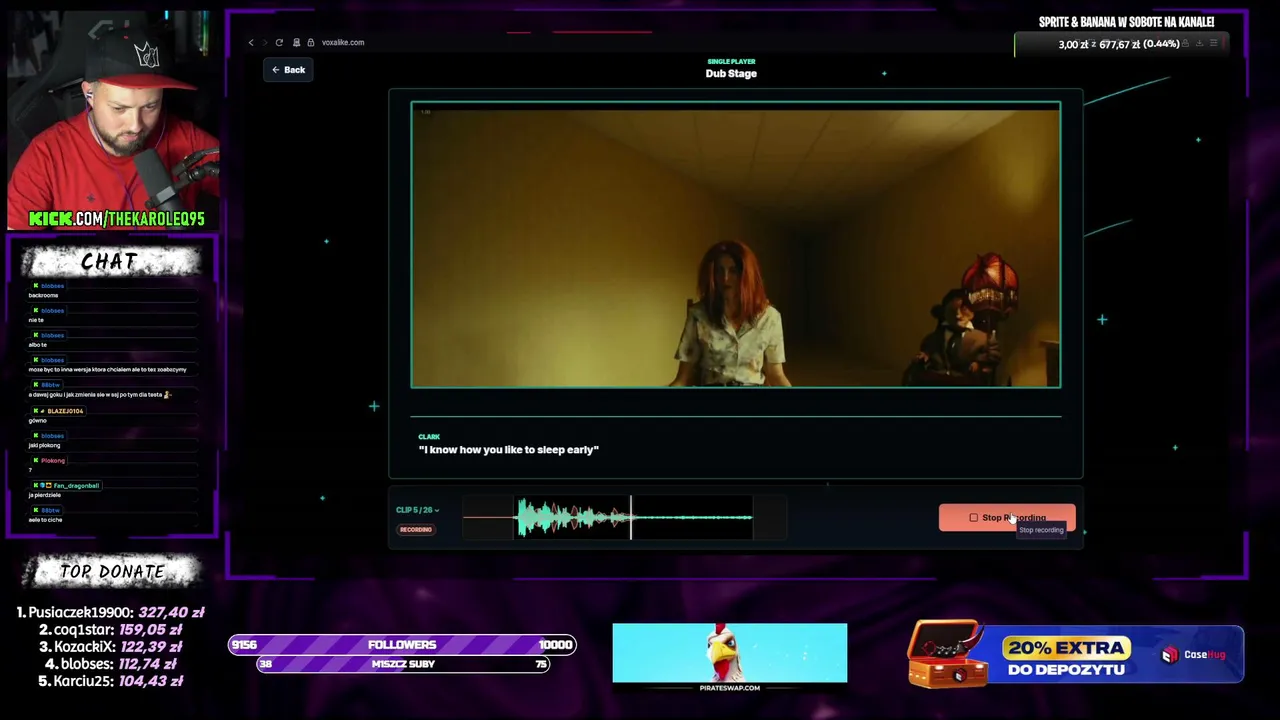Viewport: 1280px width, 720px height.
Task: Click the 20% EXTRA DO DEPOZYTU banner
Action: tap(1076, 657)
